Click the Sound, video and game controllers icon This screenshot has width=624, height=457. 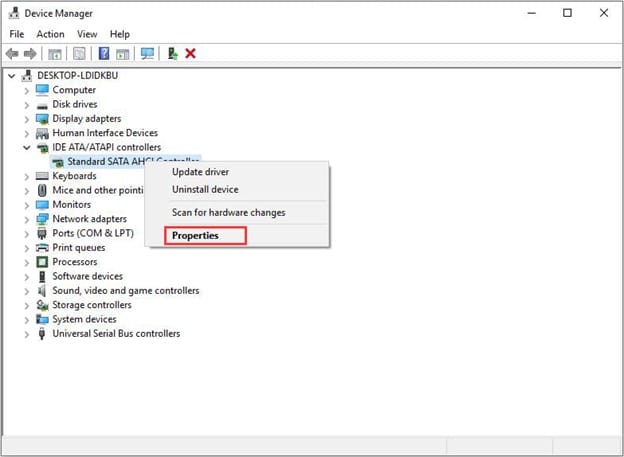click(42, 291)
